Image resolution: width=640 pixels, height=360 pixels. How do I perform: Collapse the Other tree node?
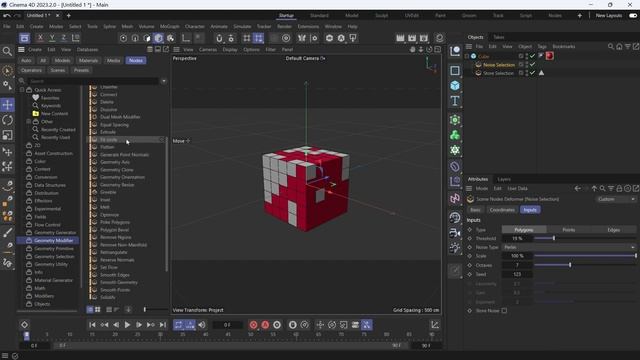(29, 122)
